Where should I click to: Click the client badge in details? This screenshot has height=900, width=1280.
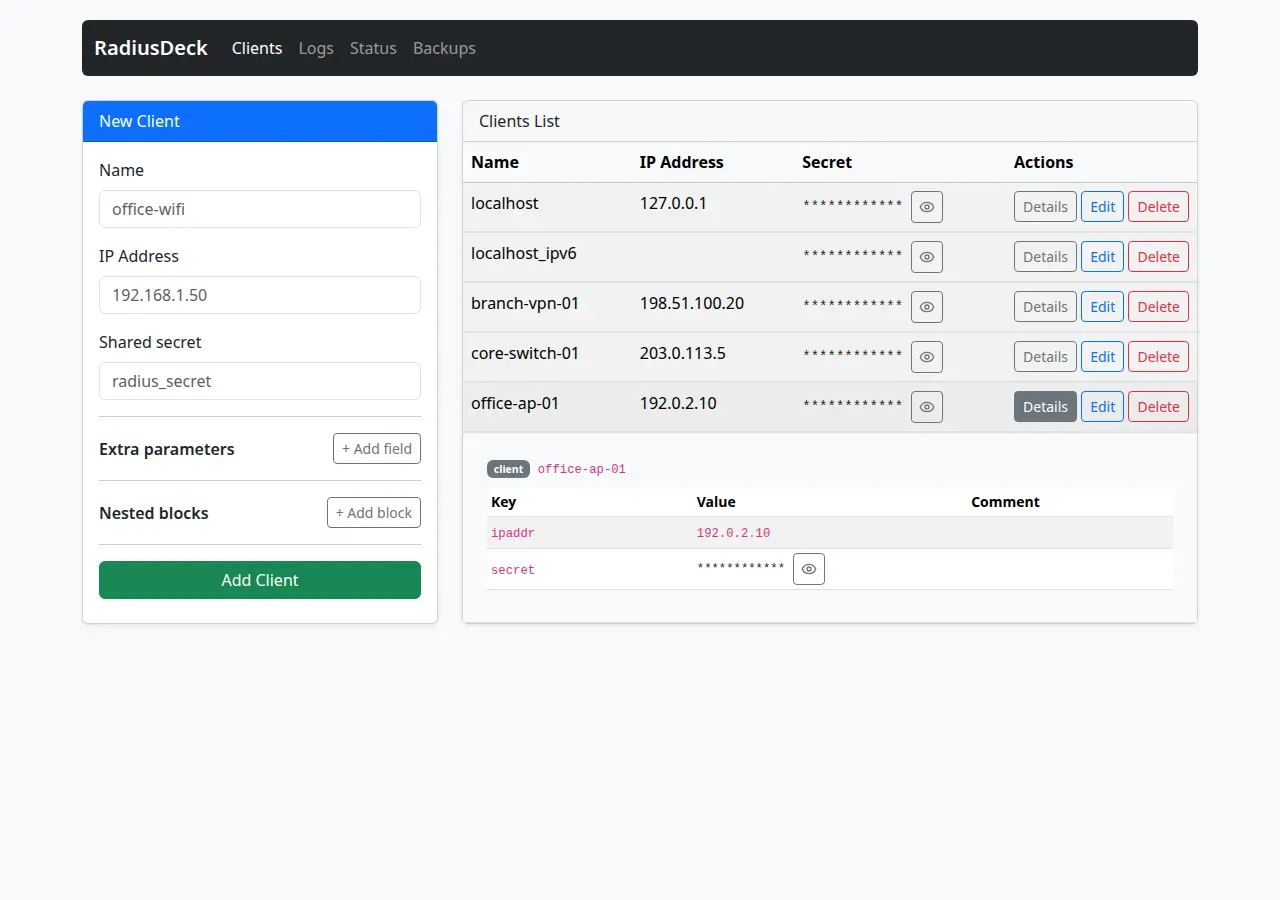508,469
